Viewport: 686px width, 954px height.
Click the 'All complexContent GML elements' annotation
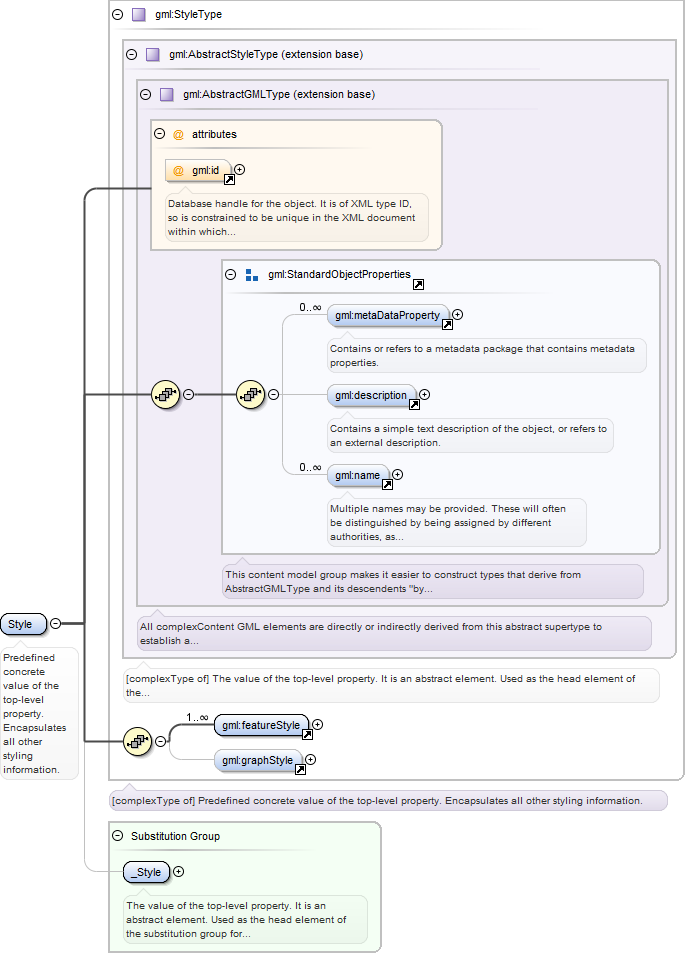394,633
